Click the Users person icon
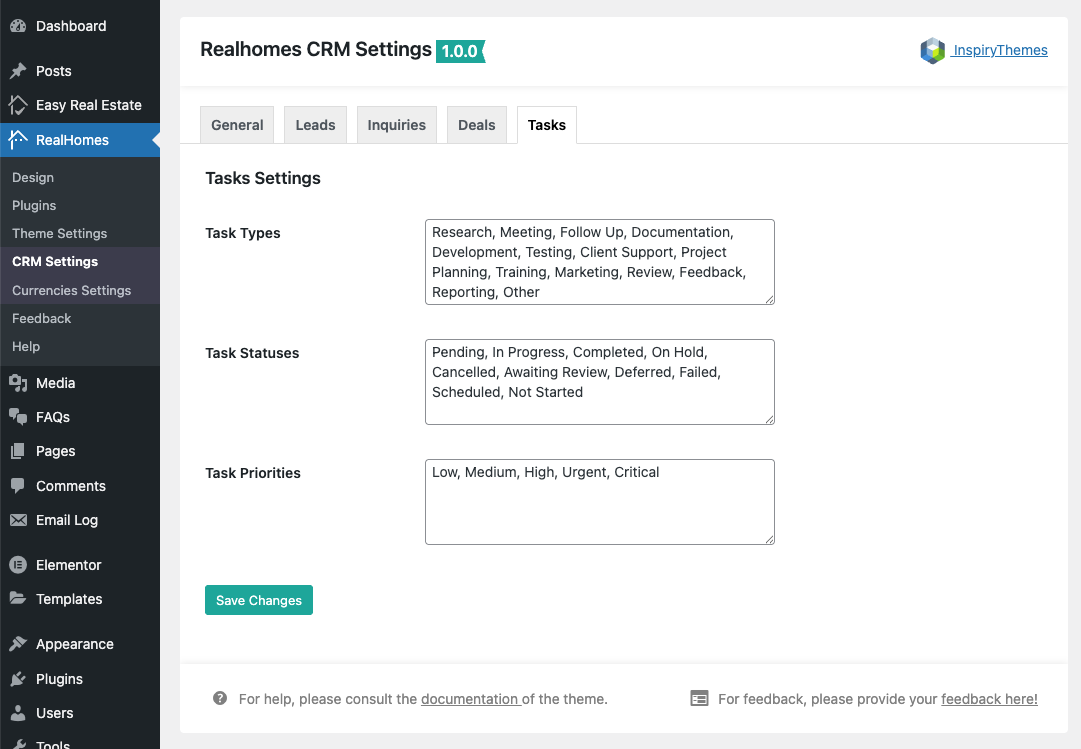 18,713
